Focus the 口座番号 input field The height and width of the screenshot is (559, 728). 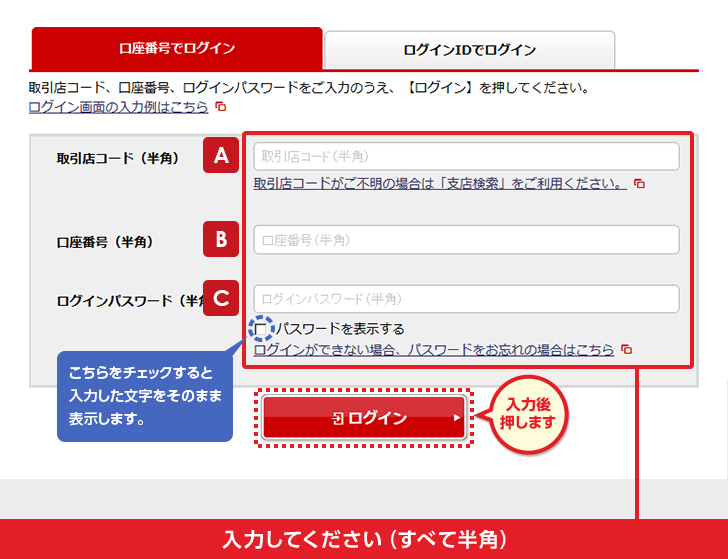click(x=466, y=240)
